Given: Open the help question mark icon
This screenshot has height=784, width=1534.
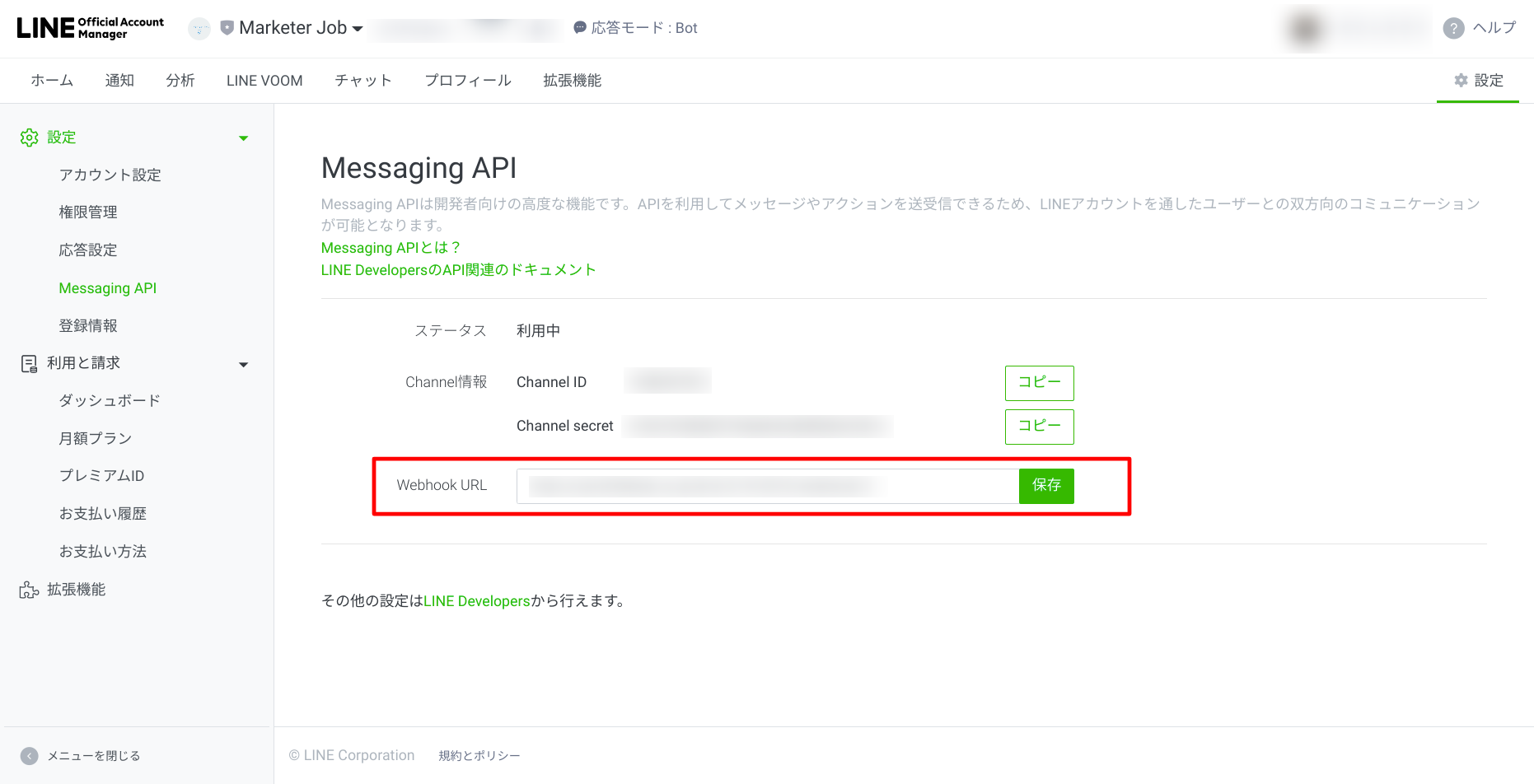Looking at the screenshot, I should (1453, 28).
